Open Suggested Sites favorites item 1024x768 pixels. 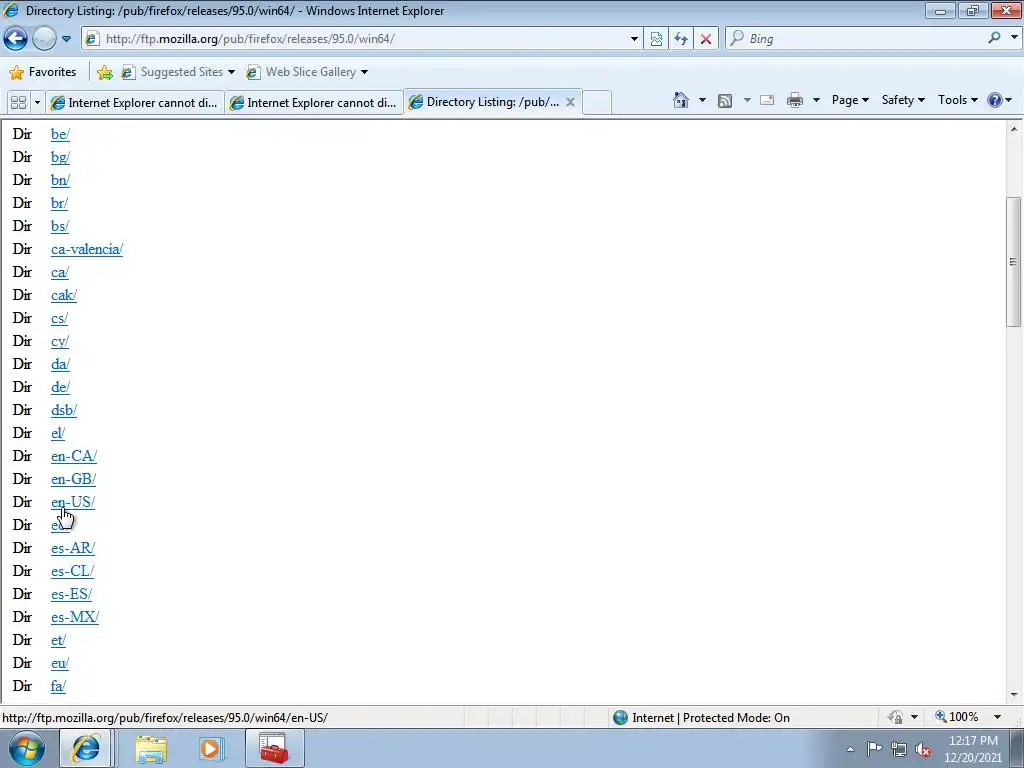[x=178, y=72]
